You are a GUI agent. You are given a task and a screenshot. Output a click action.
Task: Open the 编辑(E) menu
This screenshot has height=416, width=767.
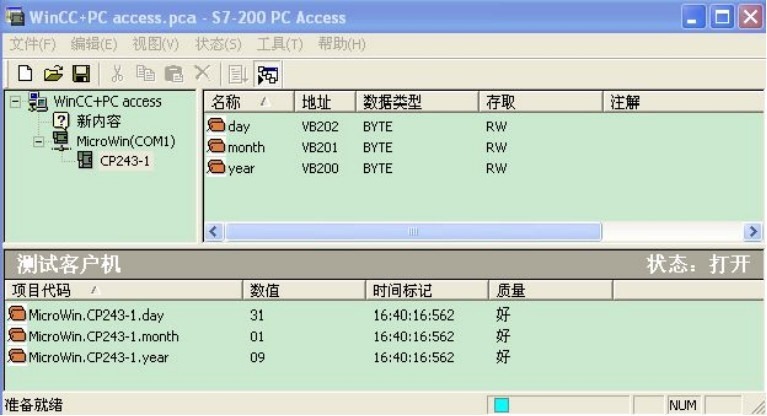point(94,44)
